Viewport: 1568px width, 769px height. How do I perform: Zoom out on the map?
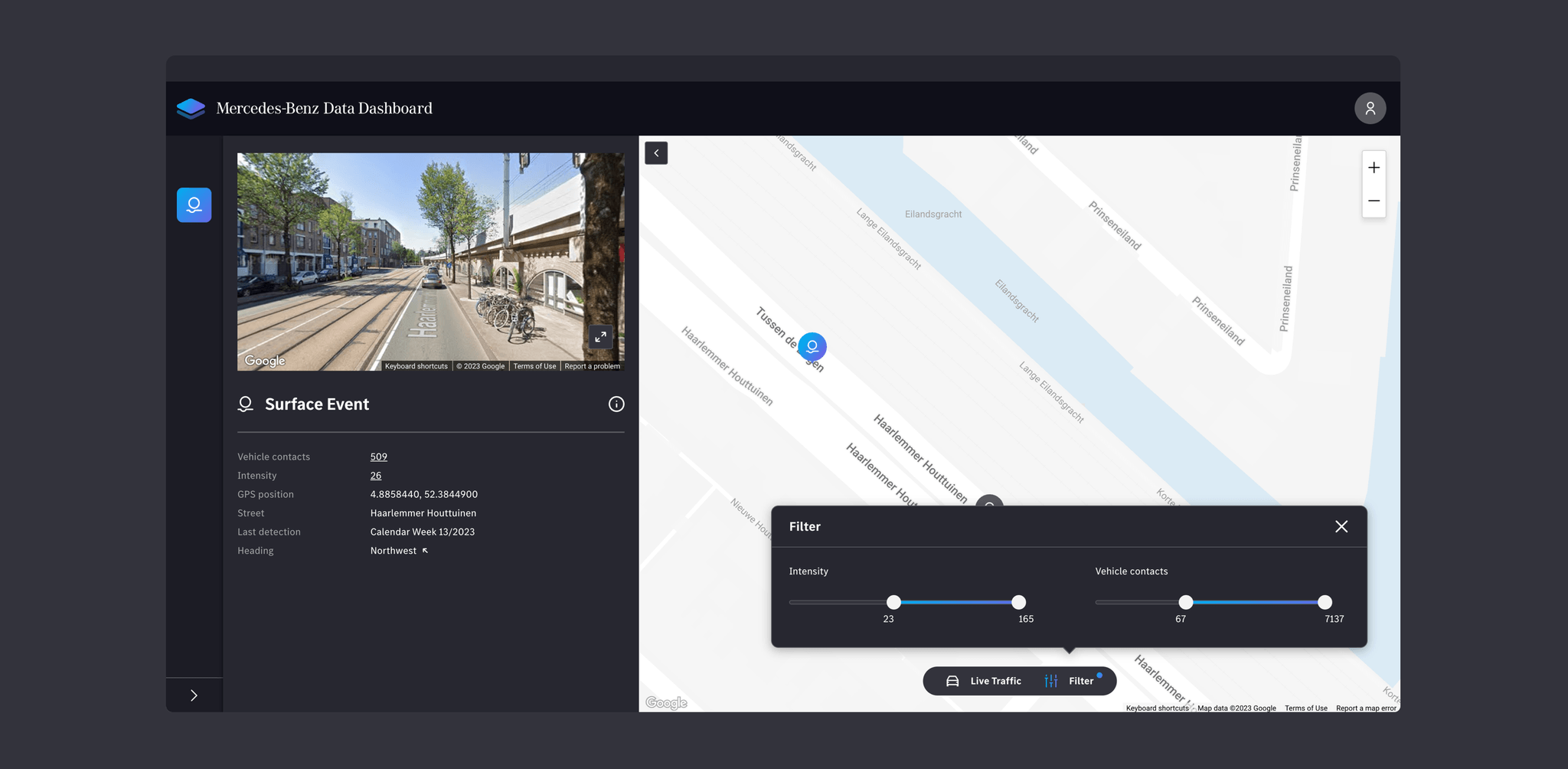pyautogui.click(x=1374, y=201)
